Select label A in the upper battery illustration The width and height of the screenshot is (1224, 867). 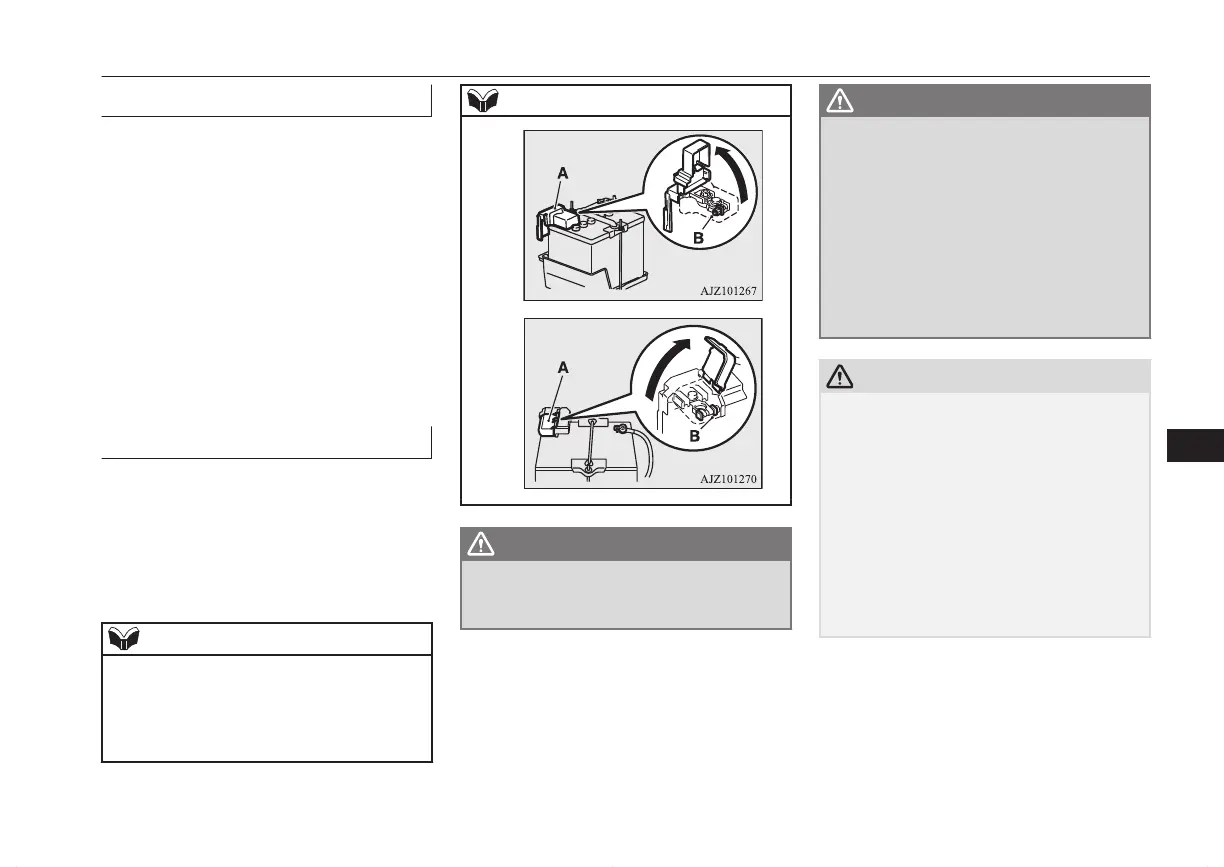point(562,172)
